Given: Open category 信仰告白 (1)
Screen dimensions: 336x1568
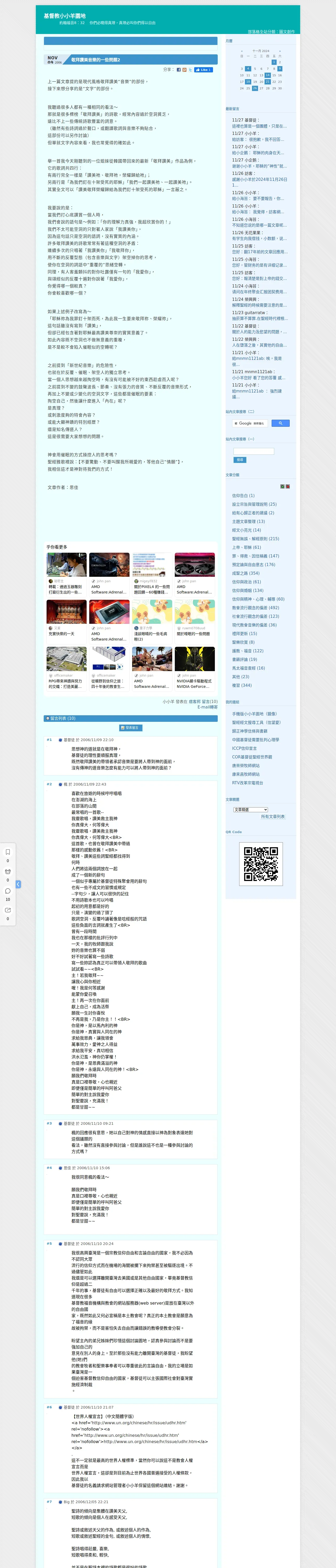Looking at the screenshot, I should [x=243, y=495].
